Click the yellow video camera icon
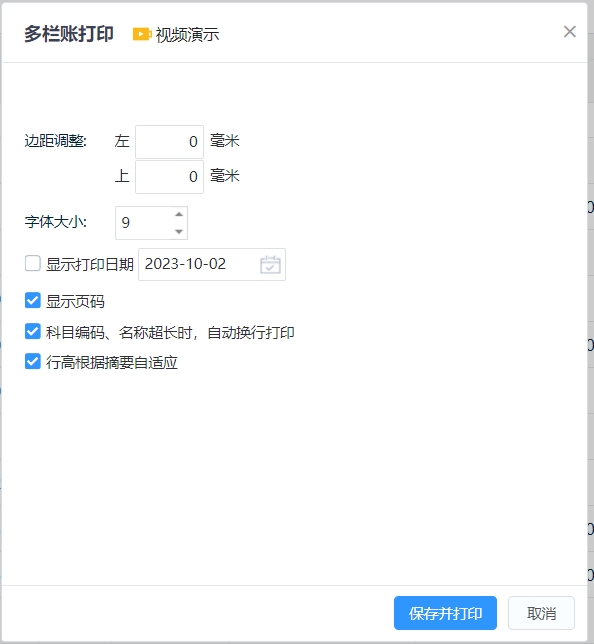The width and height of the screenshot is (594, 644). [x=142, y=34]
